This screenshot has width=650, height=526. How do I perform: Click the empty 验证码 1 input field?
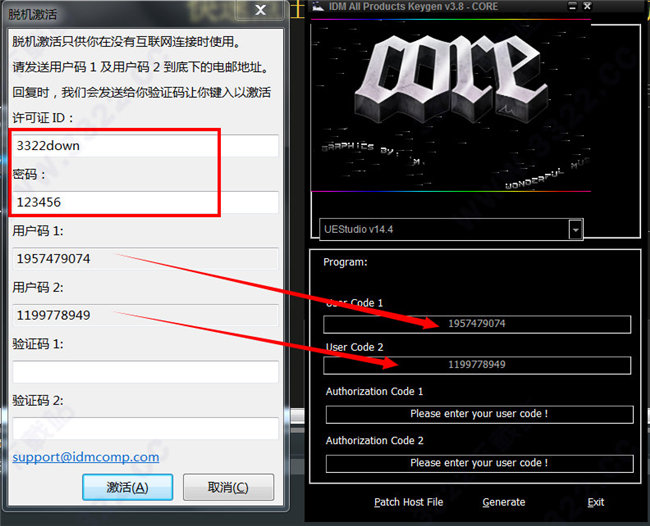pos(145,372)
